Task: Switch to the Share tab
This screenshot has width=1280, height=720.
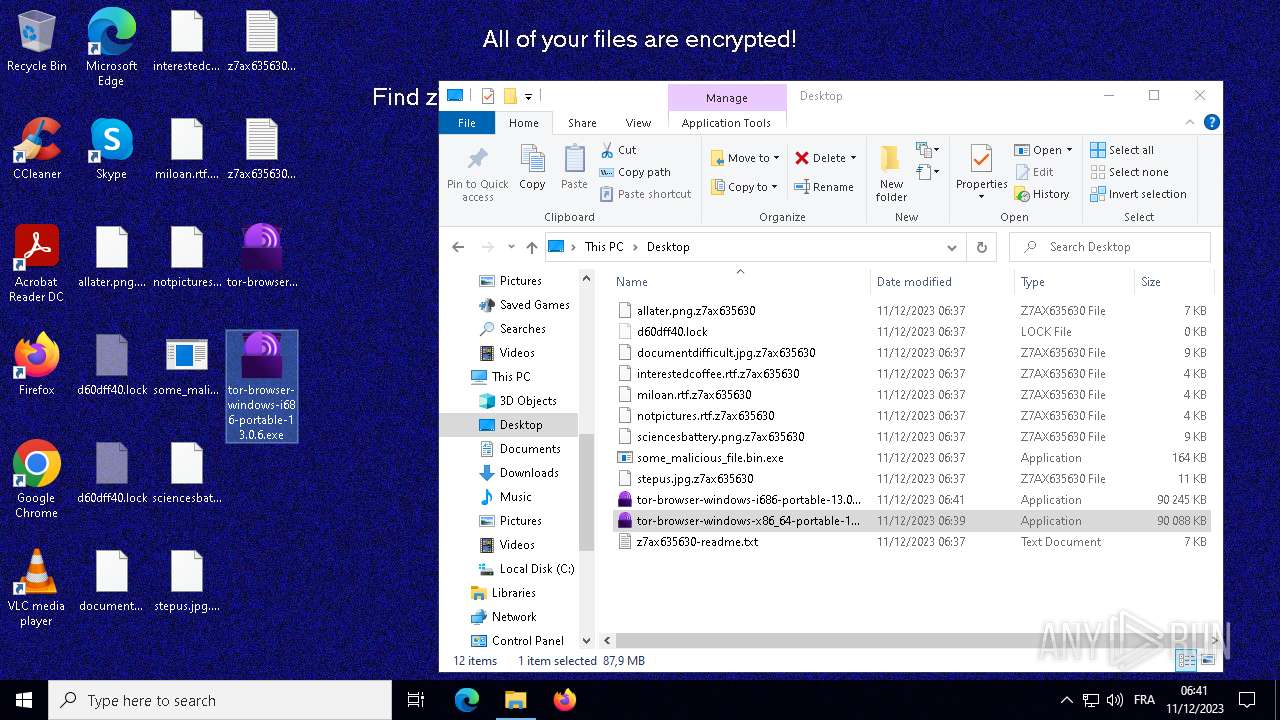Action: click(582, 123)
